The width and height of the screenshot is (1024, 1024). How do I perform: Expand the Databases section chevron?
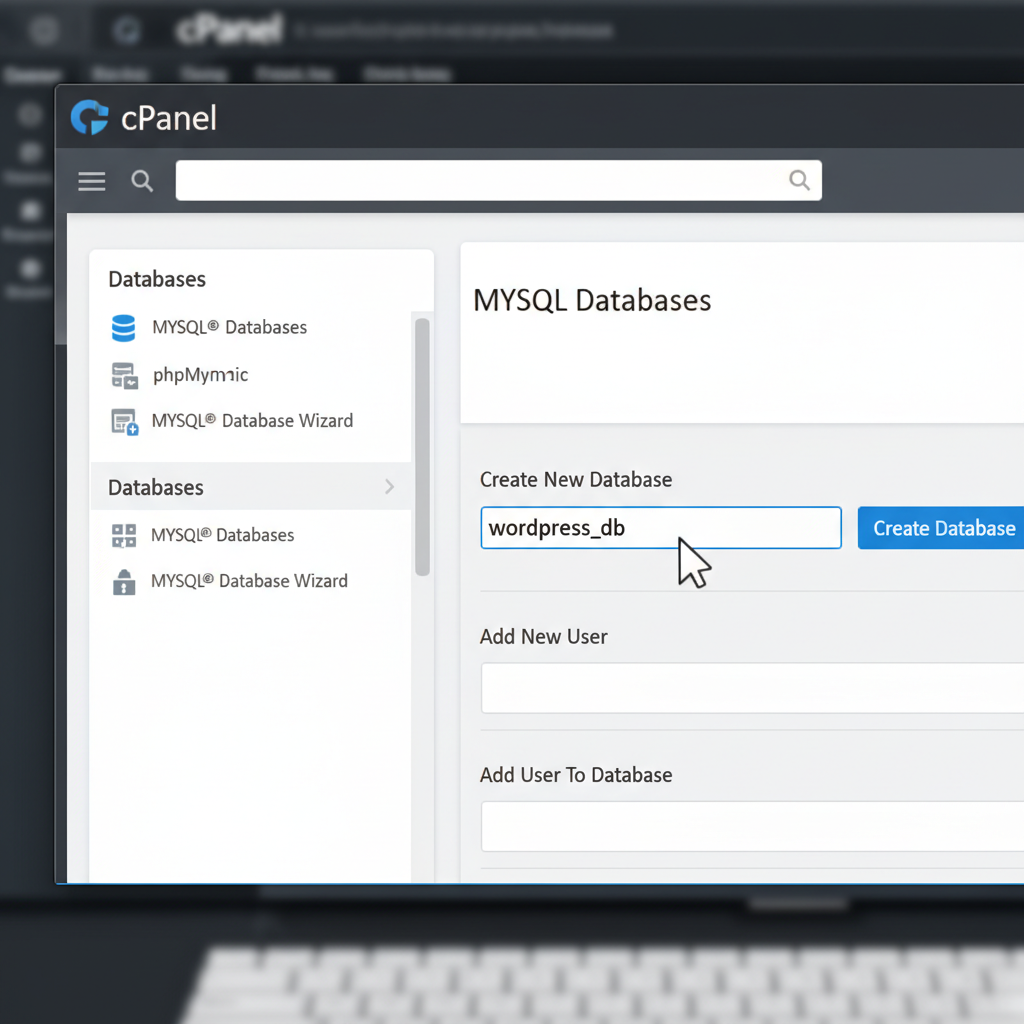[x=390, y=487]
